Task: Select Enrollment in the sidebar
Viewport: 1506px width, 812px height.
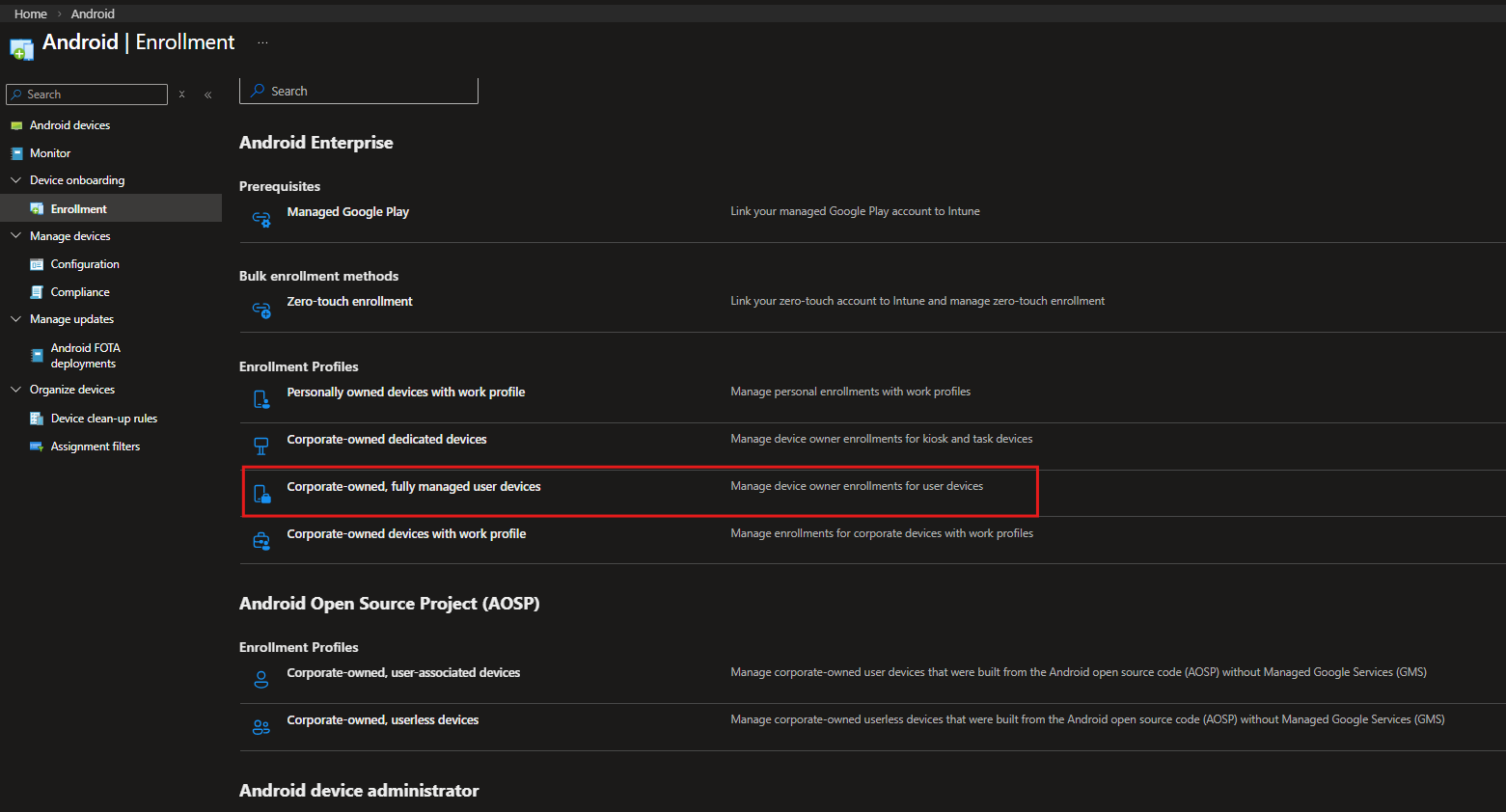Action: (111, 208)
